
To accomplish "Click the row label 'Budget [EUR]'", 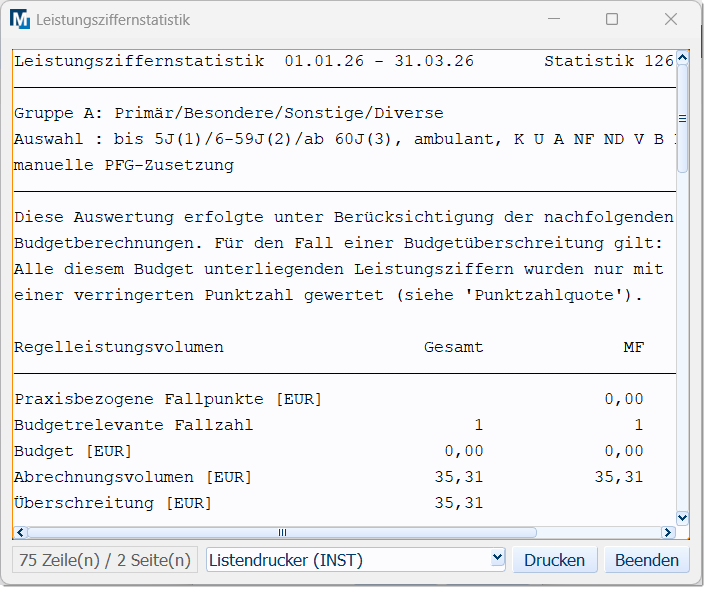I will (x=73, y=453).
